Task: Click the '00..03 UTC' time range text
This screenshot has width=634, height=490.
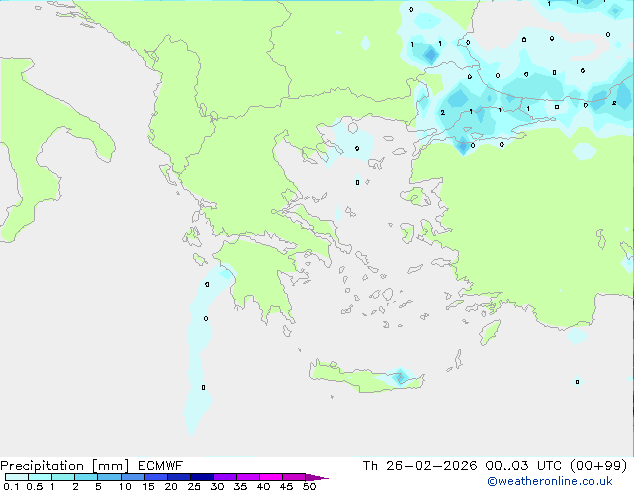Action: 524,466
